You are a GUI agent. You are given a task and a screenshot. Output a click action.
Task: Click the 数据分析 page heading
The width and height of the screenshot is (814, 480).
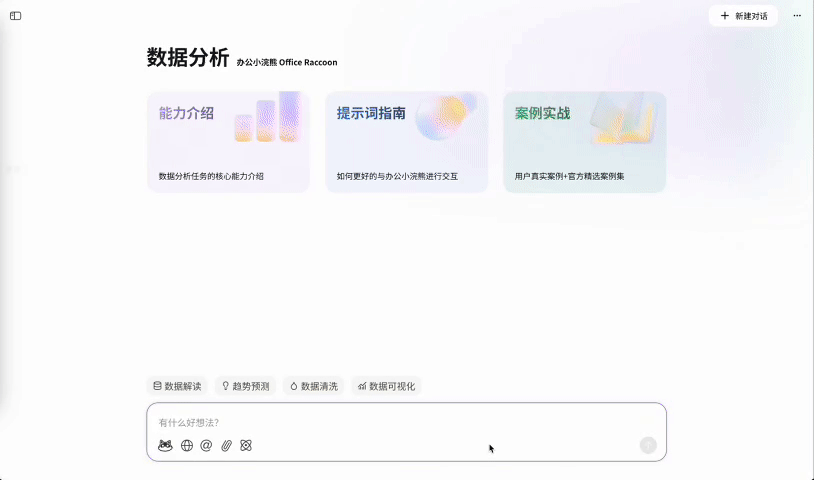tap(188, 58)
